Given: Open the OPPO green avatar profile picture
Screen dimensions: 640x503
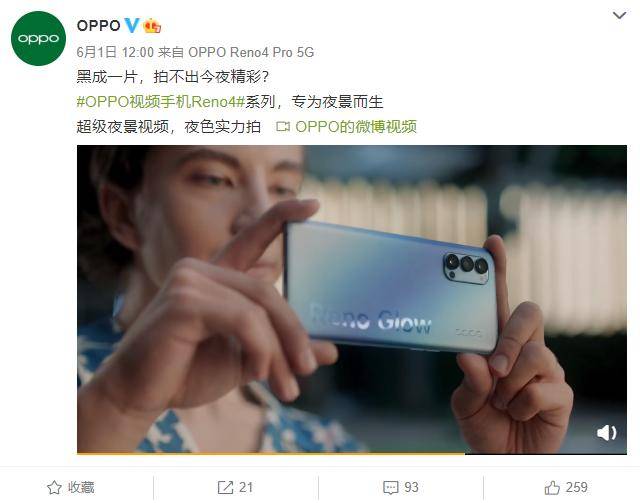Looking at the screenshot, I should (38, 38).
